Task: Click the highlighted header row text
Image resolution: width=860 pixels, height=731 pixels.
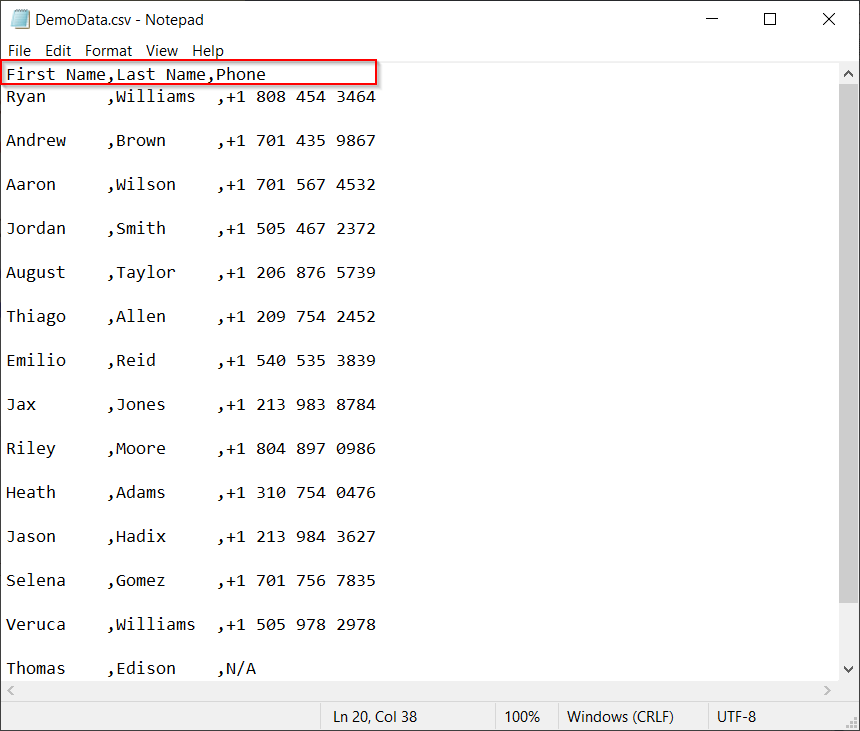Action: point(133,74)
